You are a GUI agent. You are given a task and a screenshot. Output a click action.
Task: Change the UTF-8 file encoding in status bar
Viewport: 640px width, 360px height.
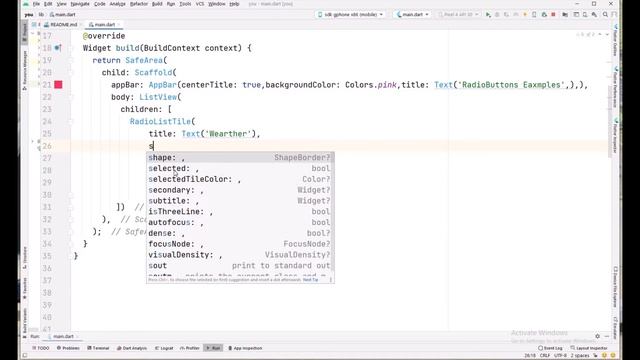click(560, 356)
